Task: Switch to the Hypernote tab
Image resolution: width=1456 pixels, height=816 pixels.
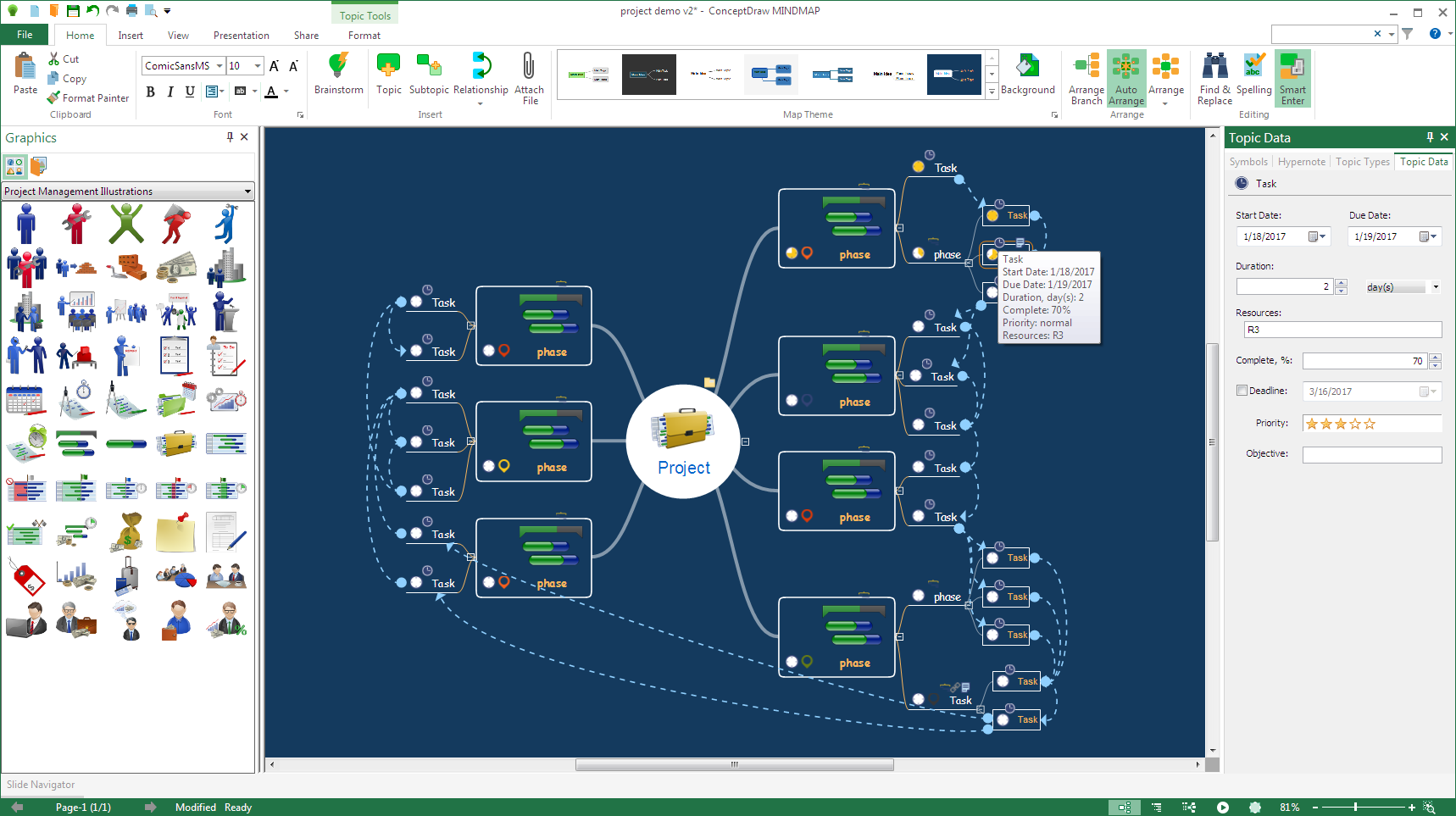Action: tap(1301, 162)
